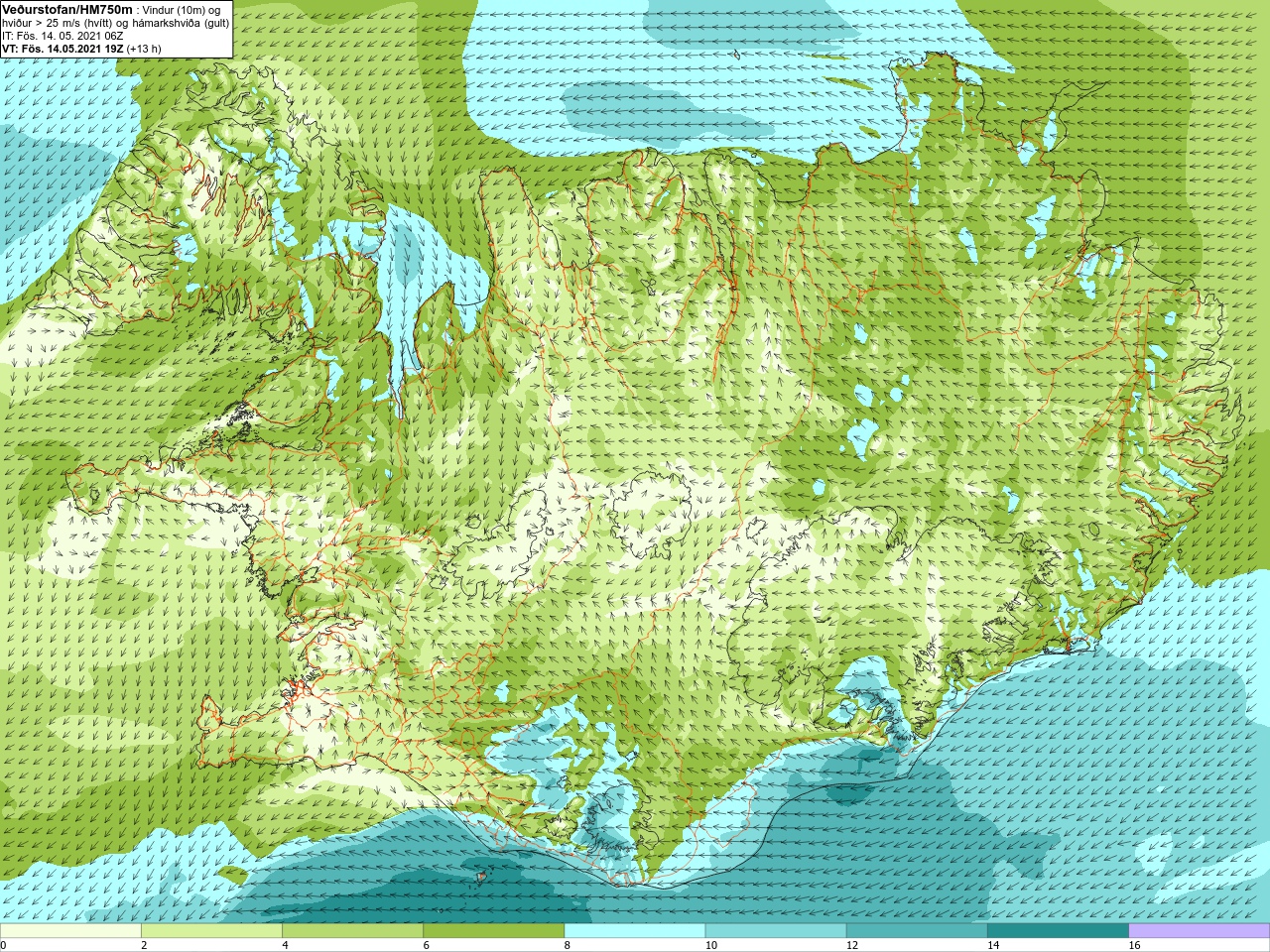Click the 'VT: Fös. 14.05.2021 19Z (+13 h)' line
The height and width of the screenshot is (952, 1270).
(81, 49)
